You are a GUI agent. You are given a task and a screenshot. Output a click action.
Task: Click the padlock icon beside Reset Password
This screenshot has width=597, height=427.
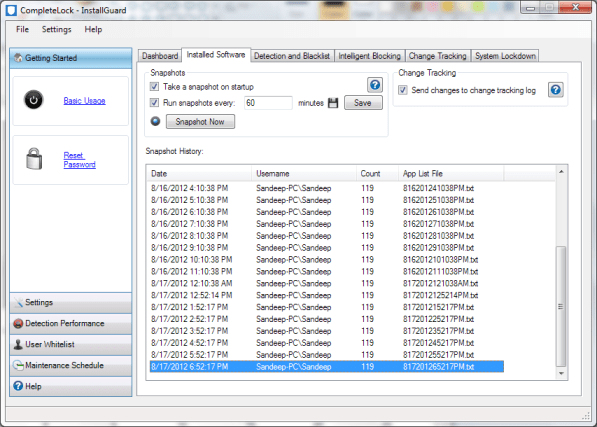[34, 159]
